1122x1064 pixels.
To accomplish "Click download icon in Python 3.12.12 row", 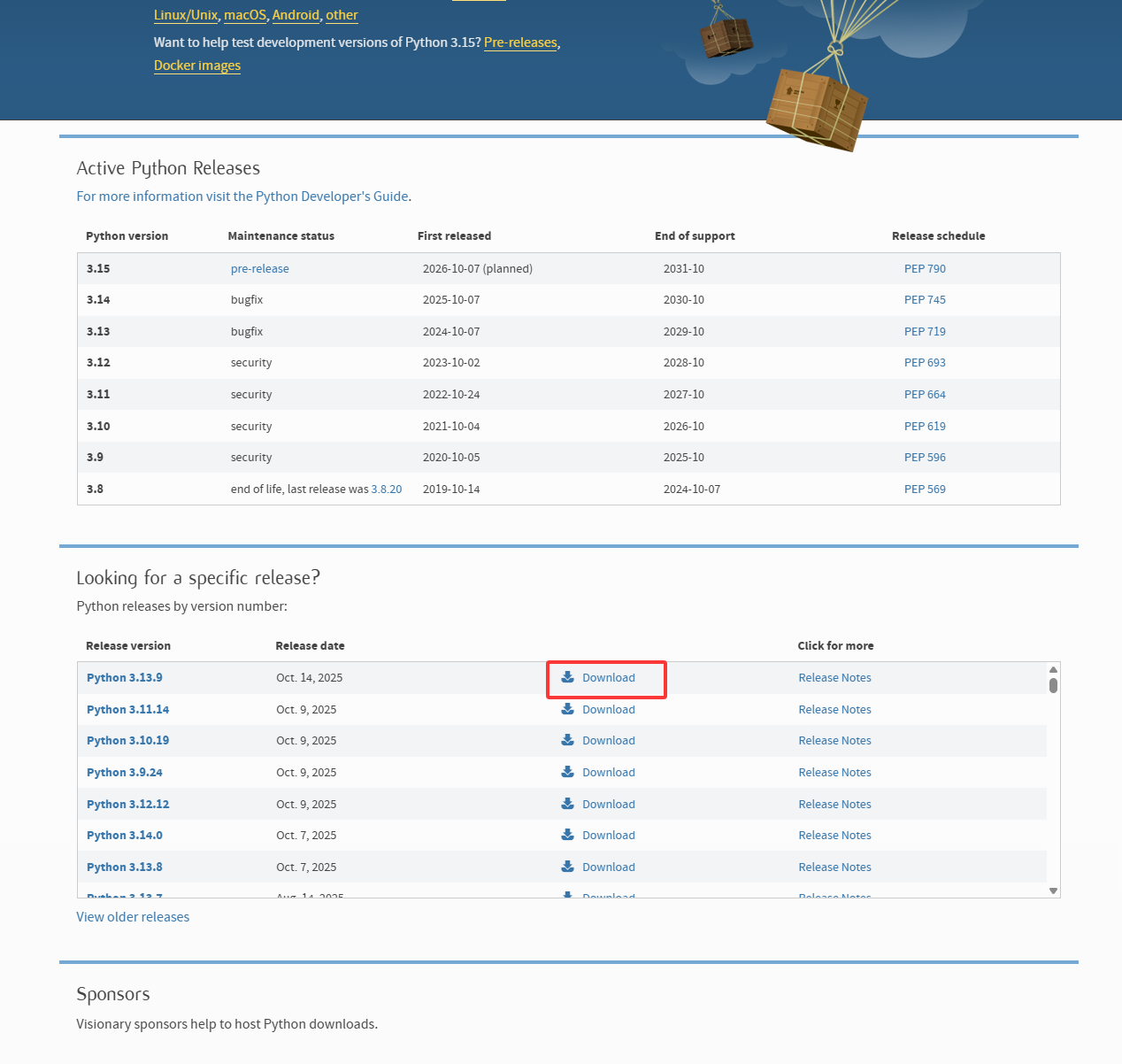I will coord(568,804).
